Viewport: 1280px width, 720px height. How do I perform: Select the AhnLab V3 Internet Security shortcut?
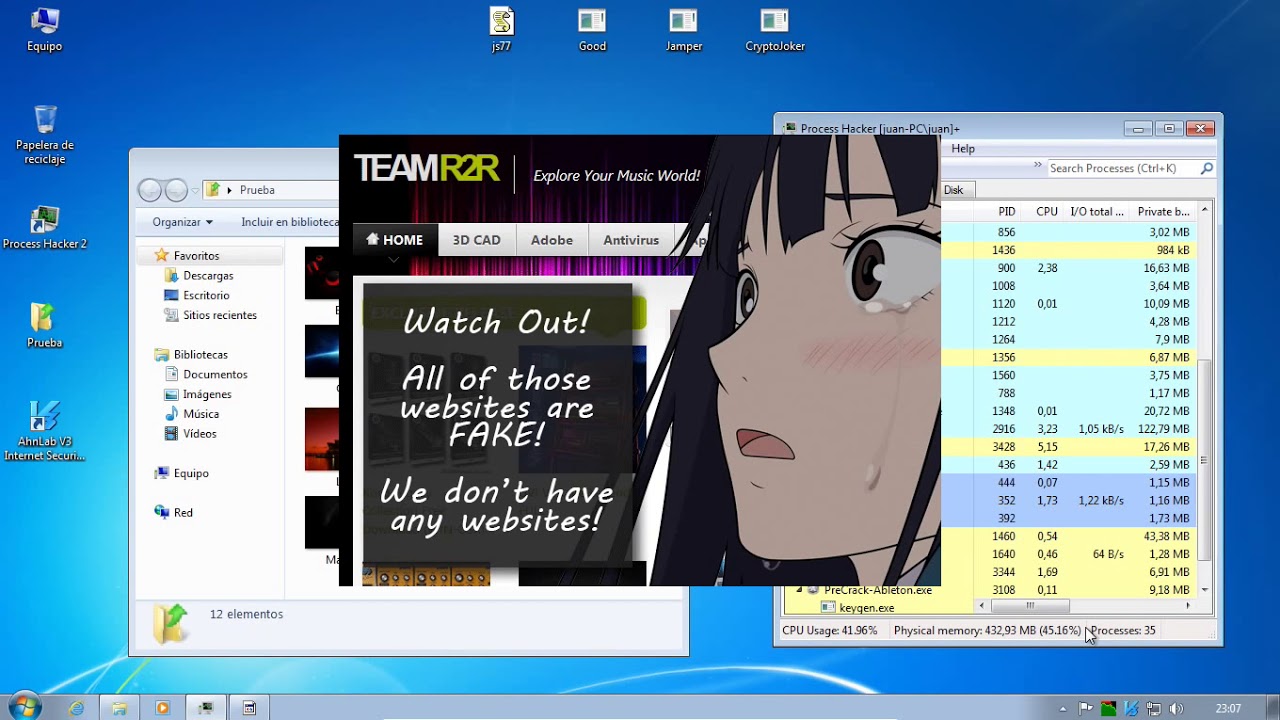click(x=44, y=431)
